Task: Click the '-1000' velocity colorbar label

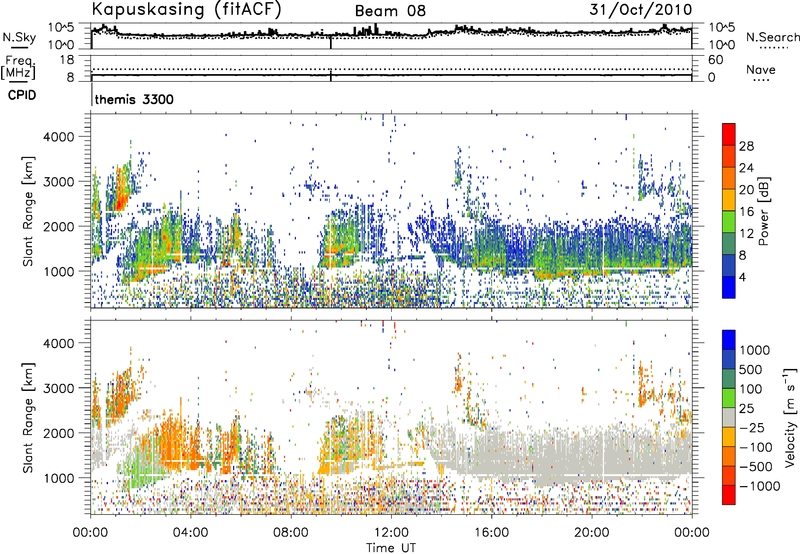Action: coord(760,486)
